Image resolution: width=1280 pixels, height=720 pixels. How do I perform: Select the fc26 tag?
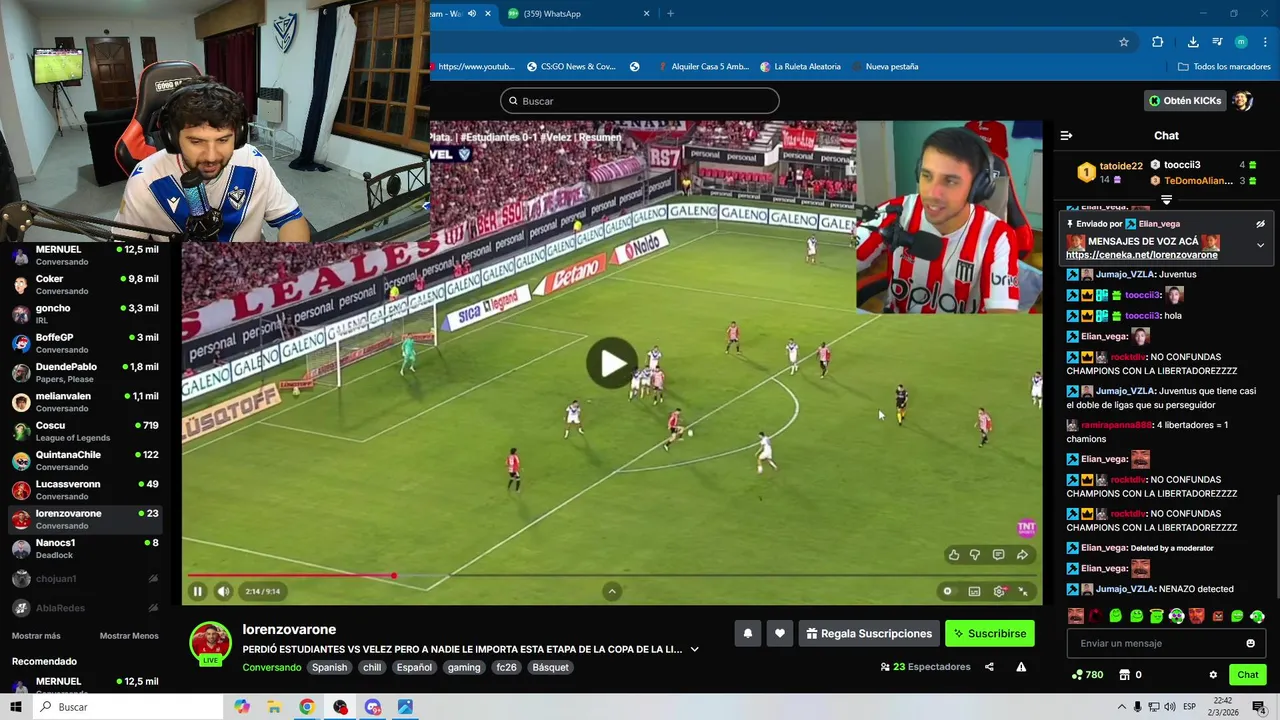[x=507, y=667]
